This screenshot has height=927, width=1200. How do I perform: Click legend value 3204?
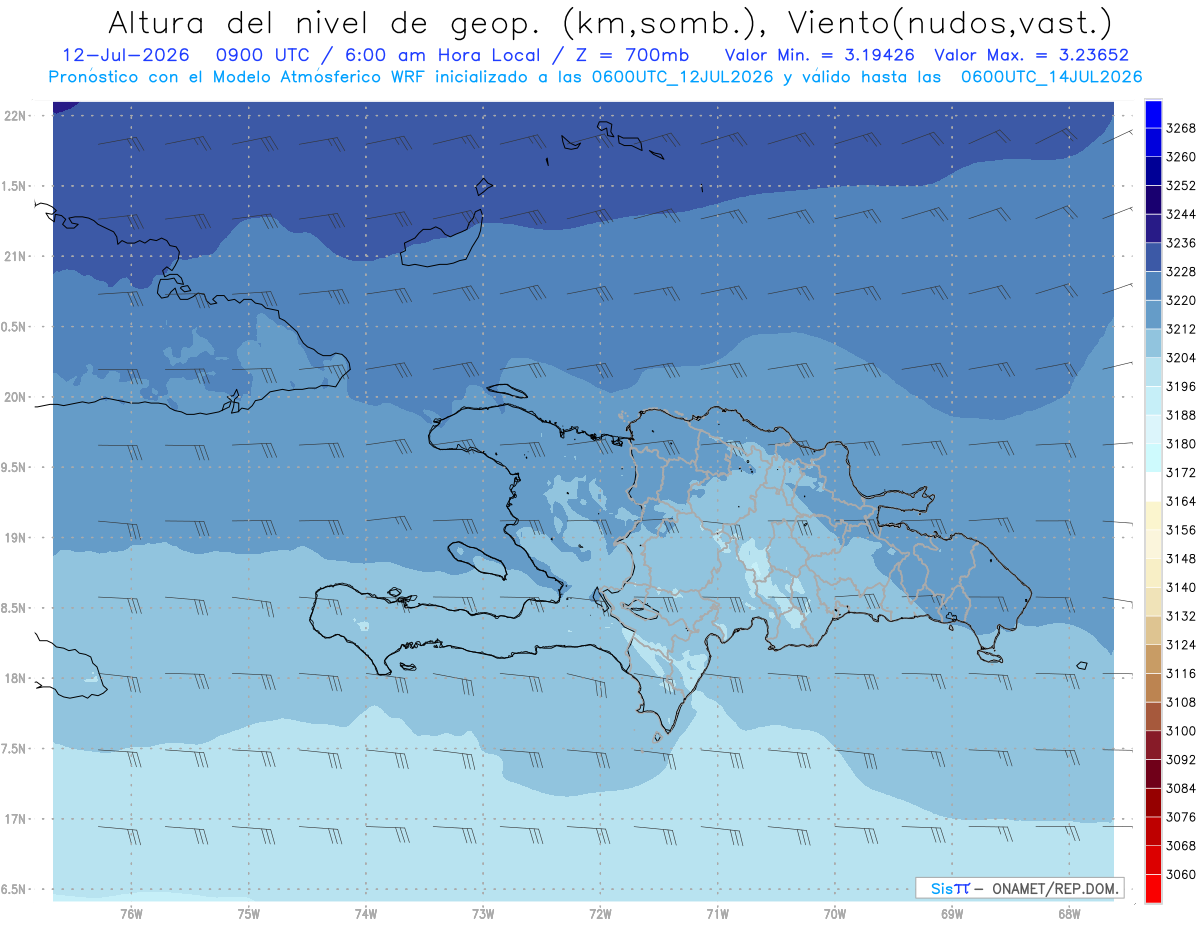point(1181,358)
